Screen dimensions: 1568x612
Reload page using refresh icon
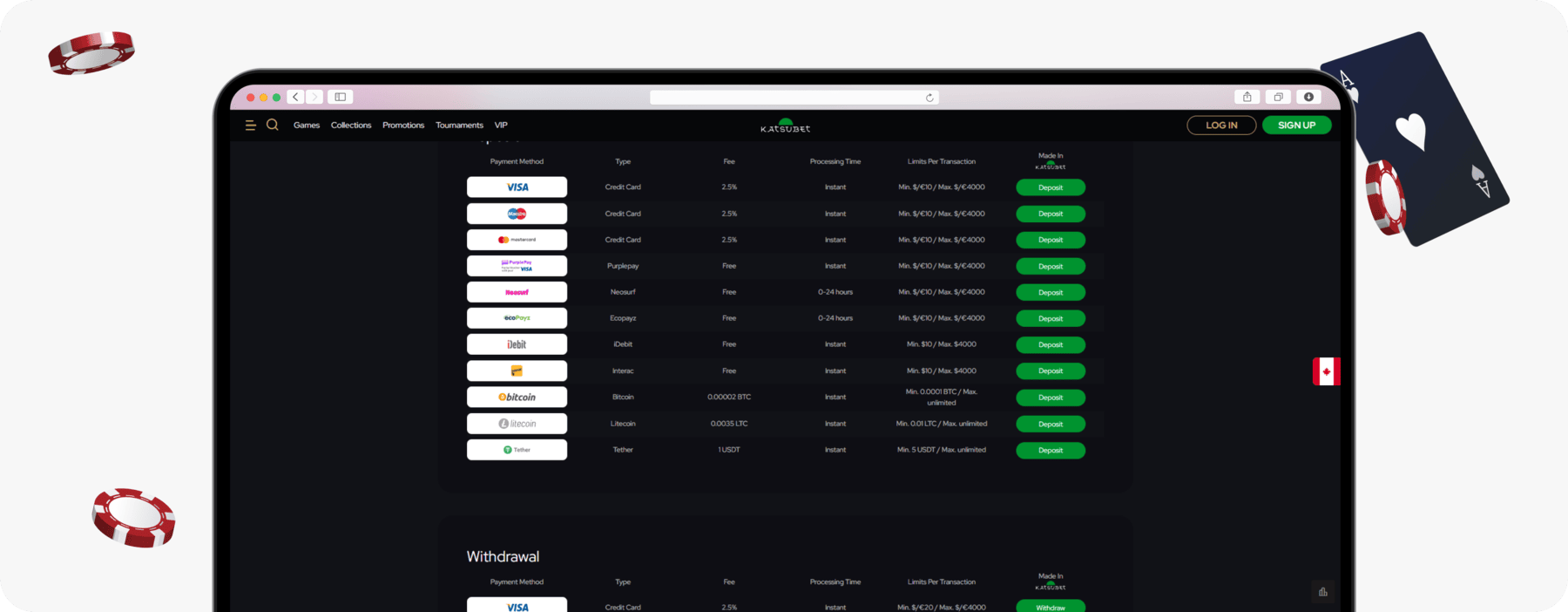(929, 98)
